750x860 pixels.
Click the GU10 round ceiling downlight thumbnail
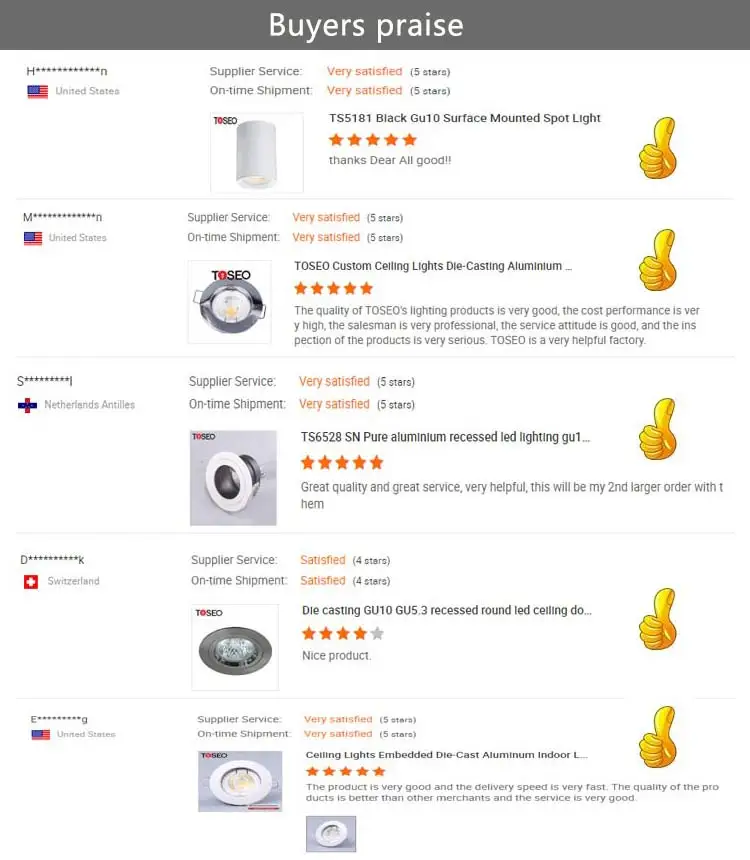[x=235, y=646]
